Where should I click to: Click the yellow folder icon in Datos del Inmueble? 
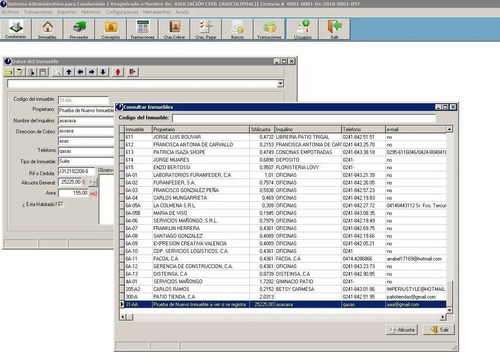coord(9,72)
